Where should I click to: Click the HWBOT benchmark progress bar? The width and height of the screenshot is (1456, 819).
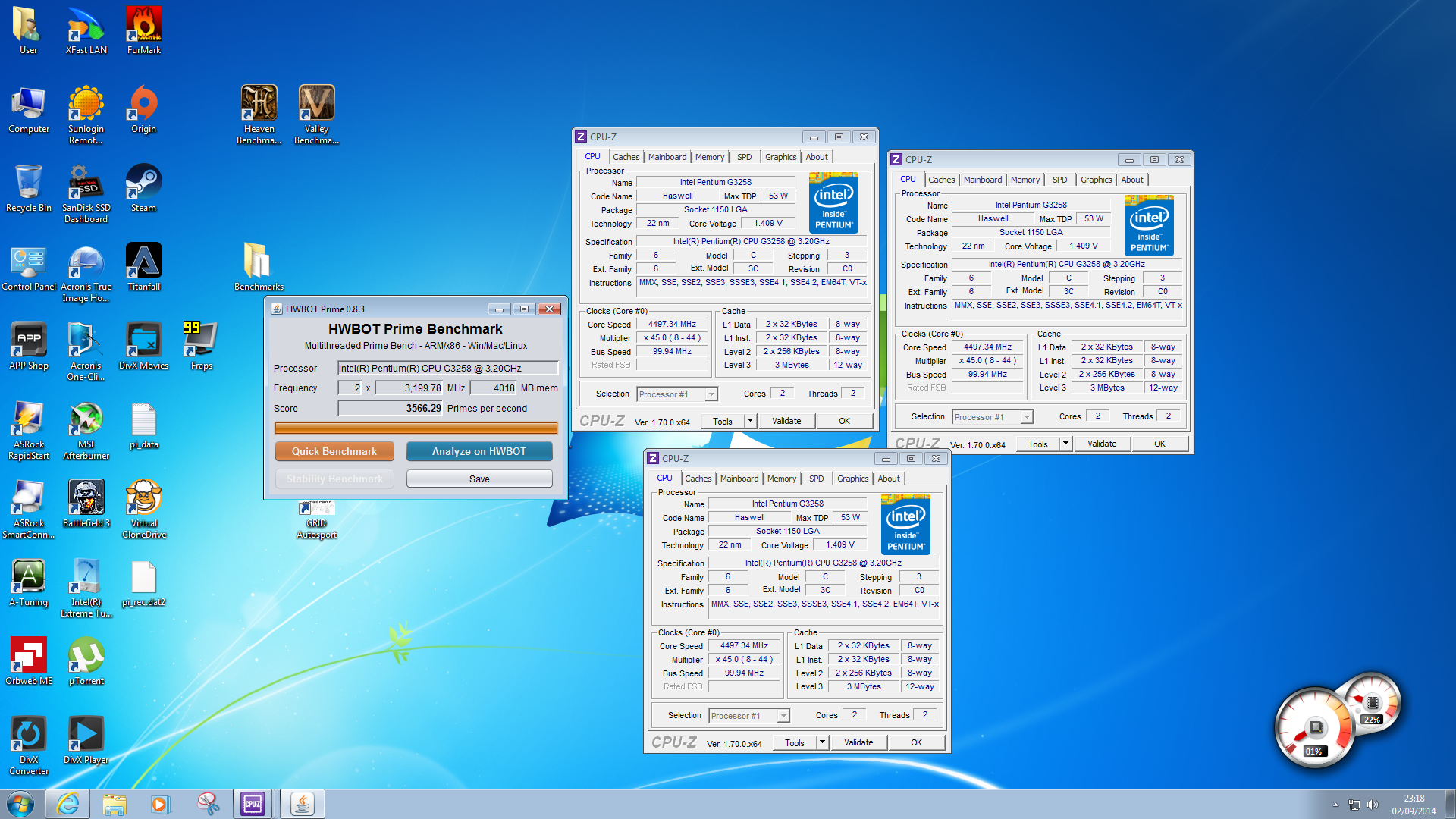tap(416, 428)
